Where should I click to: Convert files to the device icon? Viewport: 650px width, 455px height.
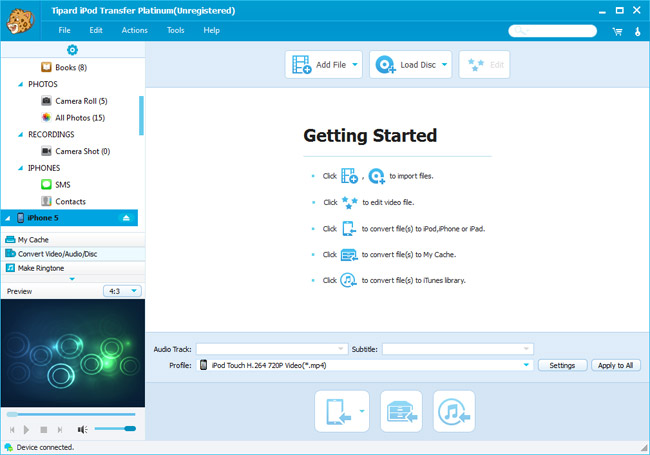[337, 411]
